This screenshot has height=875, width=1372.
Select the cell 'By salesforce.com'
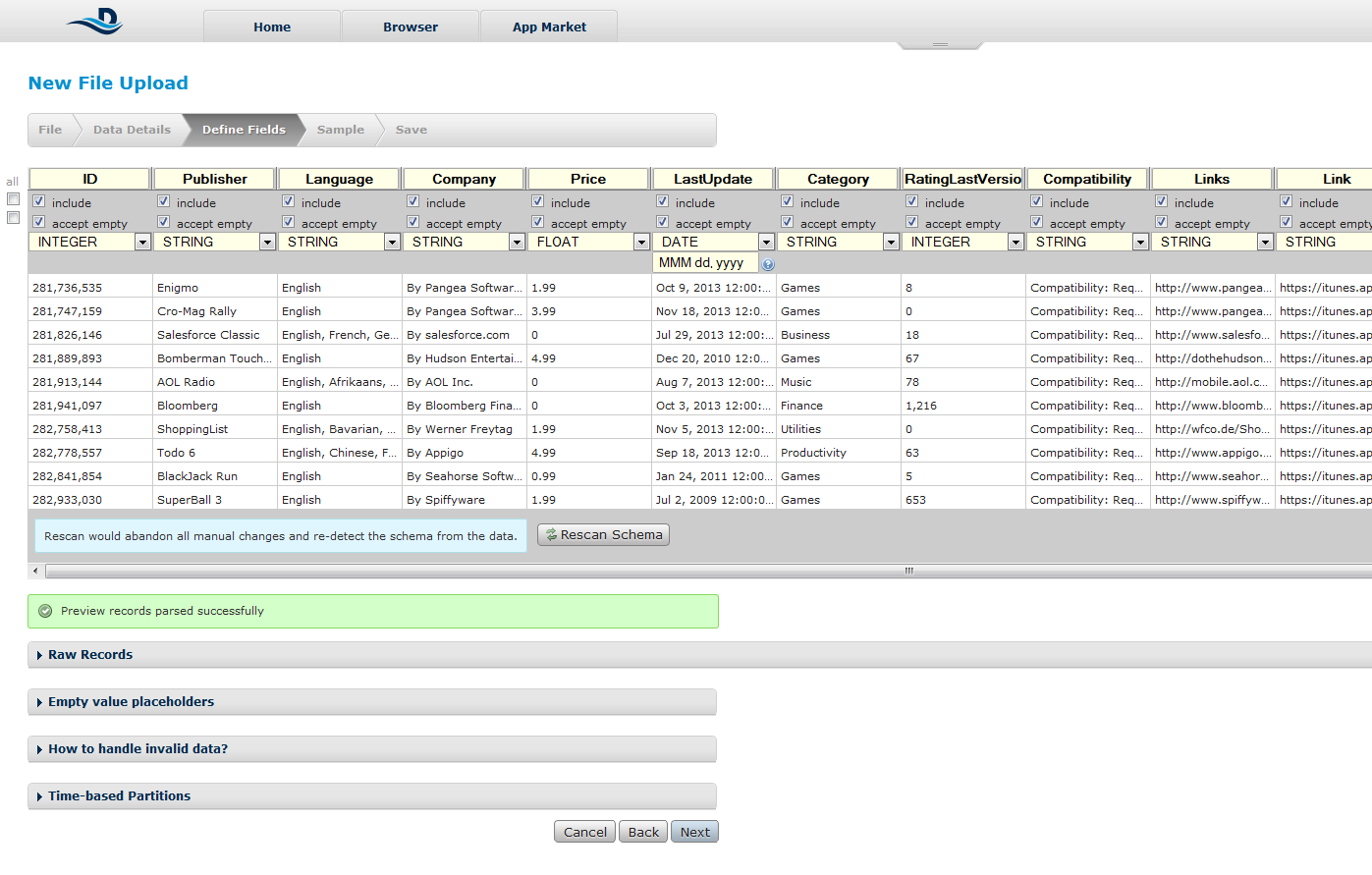(x=465, y=335)
